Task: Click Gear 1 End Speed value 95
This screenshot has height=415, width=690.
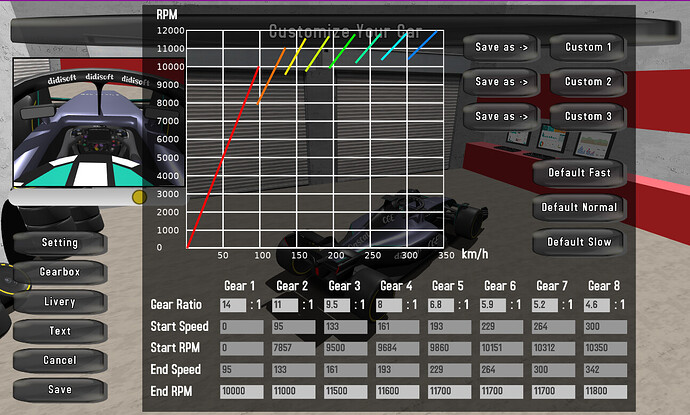Action: tap(242, 370)
